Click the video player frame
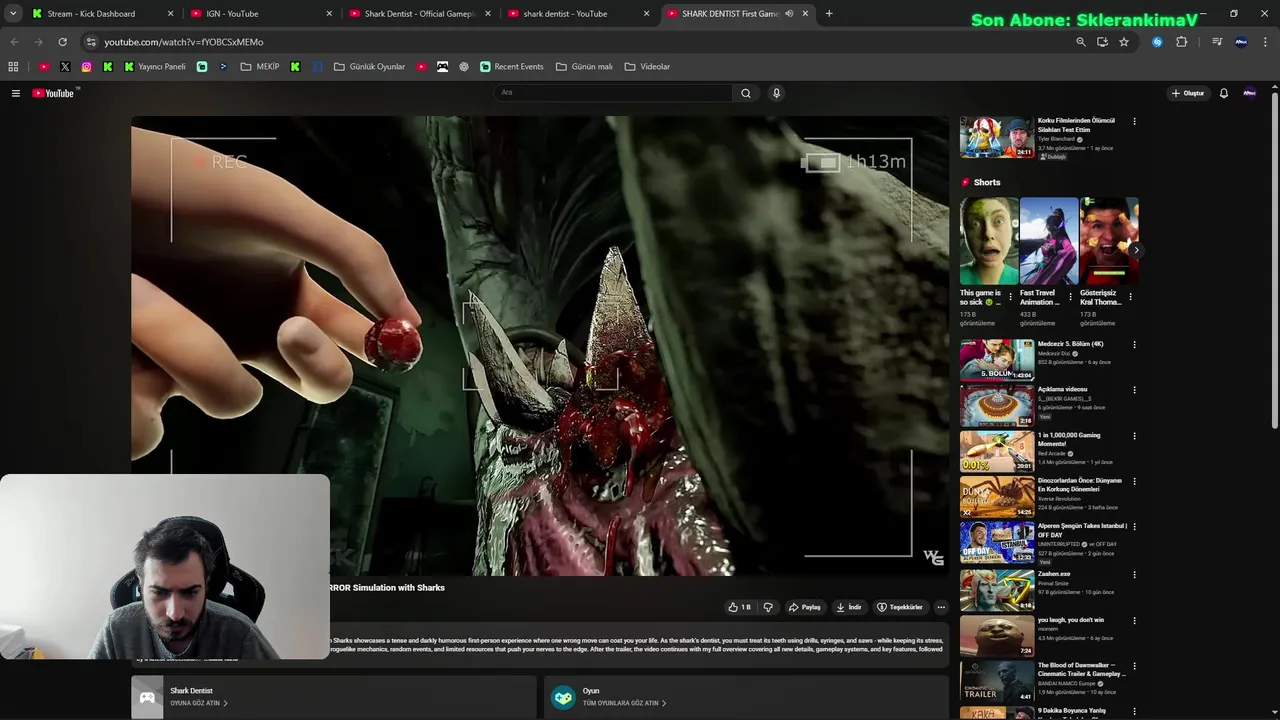1280x720 pixels. coord(540,345)
